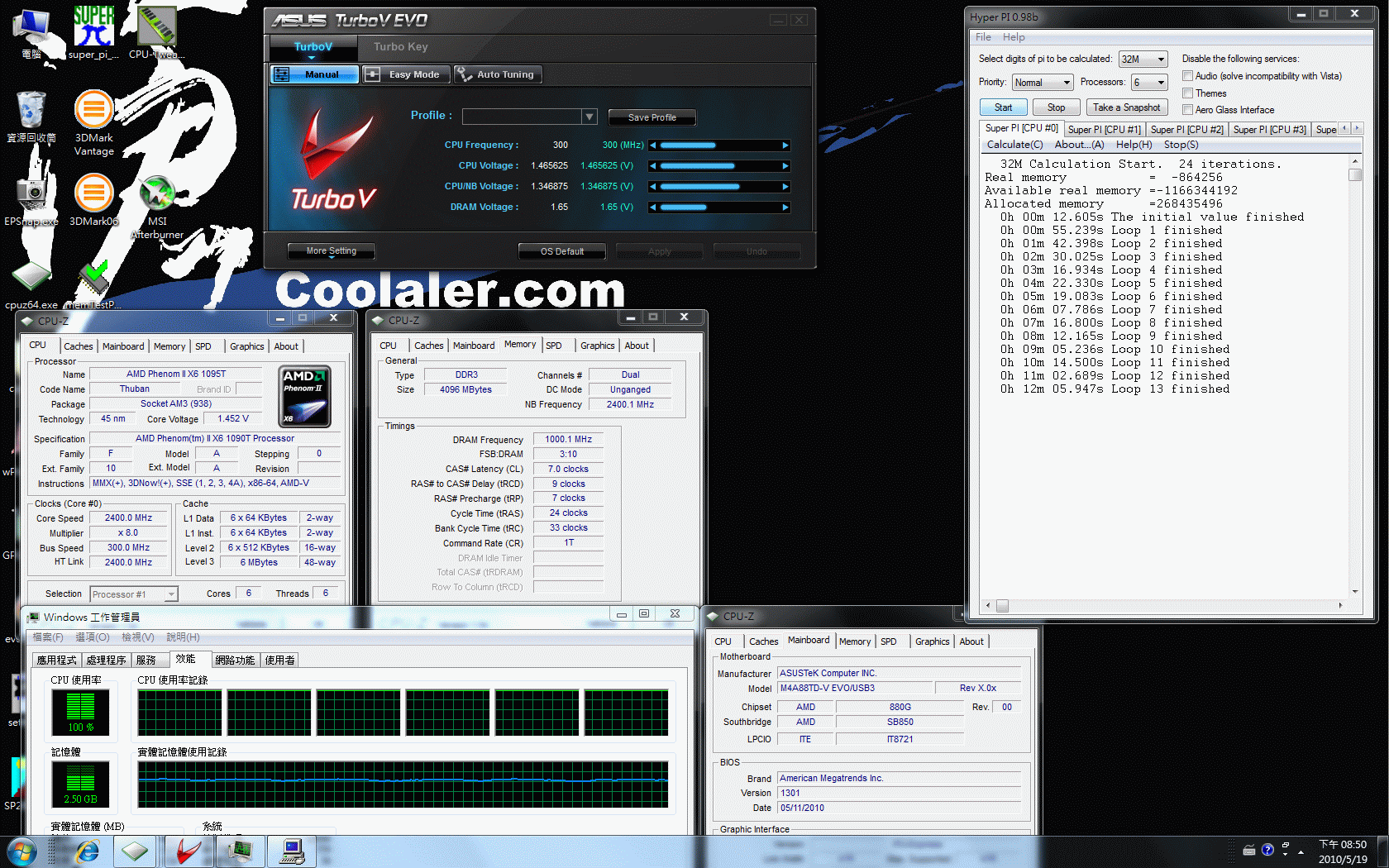This screenshot has width=1389, height=868.
Task: Open the TurboV Profile dropdown
Action: point(589,117)
